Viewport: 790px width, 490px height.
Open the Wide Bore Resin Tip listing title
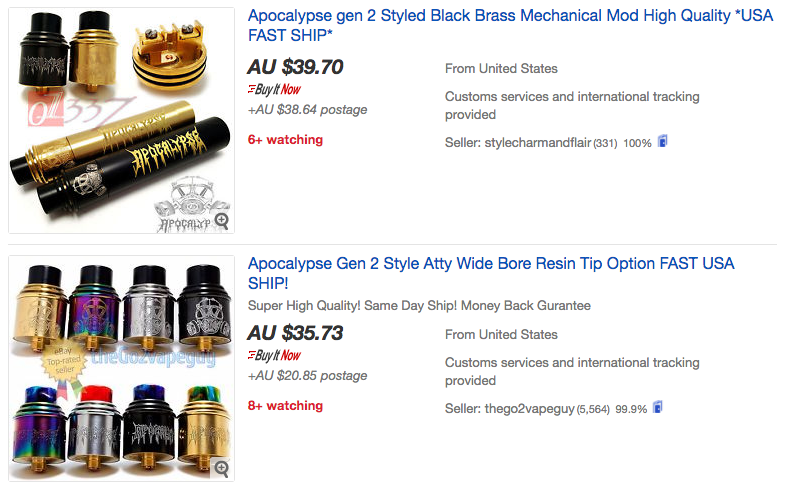491,273
